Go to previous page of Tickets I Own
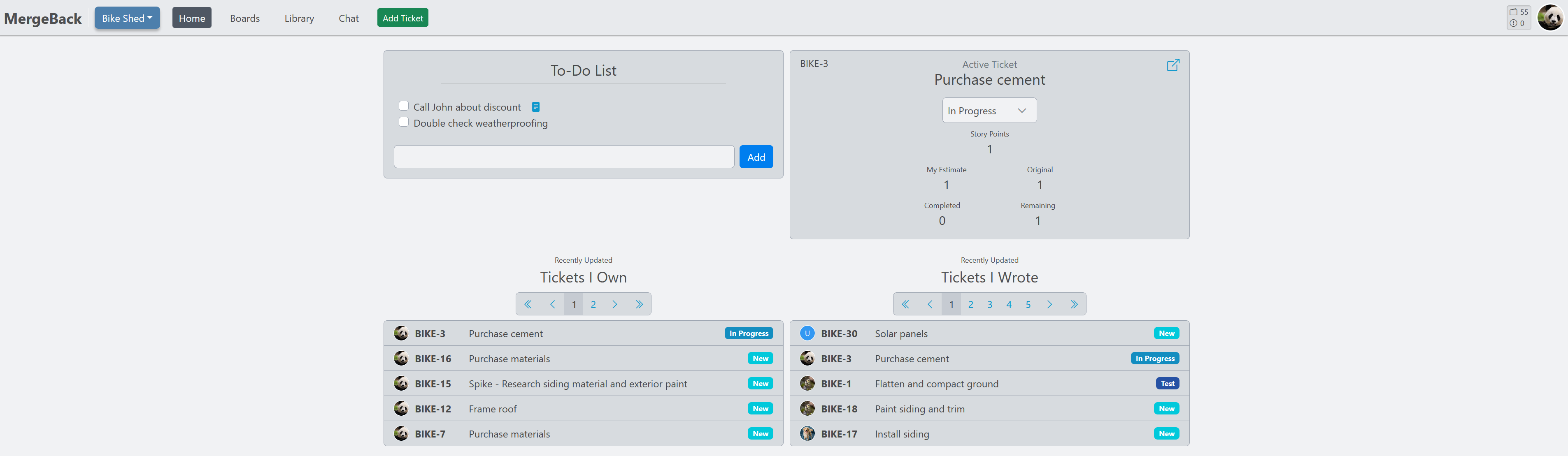The width and height of the screenshot is (1568, 456). (x=552, y=305)
